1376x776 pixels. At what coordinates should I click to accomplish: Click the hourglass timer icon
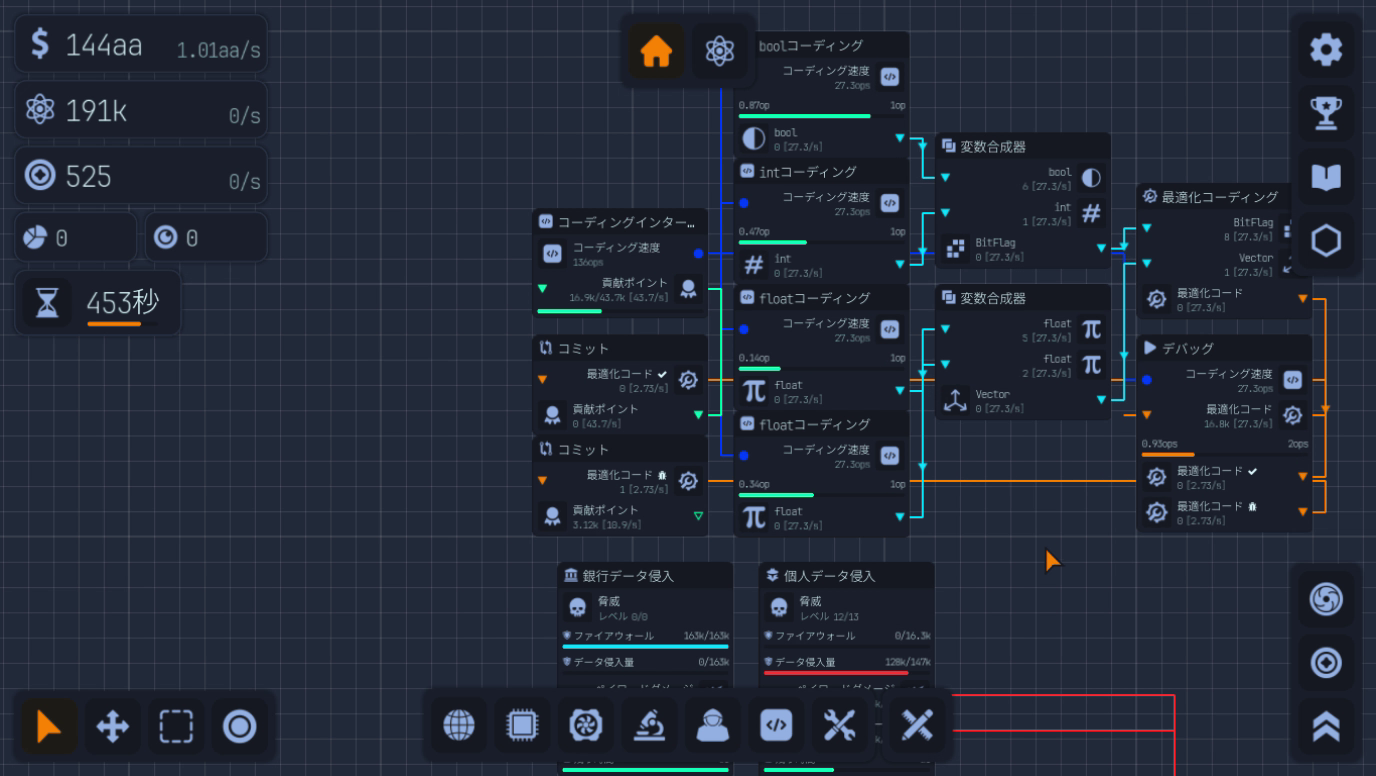click(x=47, y=303)
